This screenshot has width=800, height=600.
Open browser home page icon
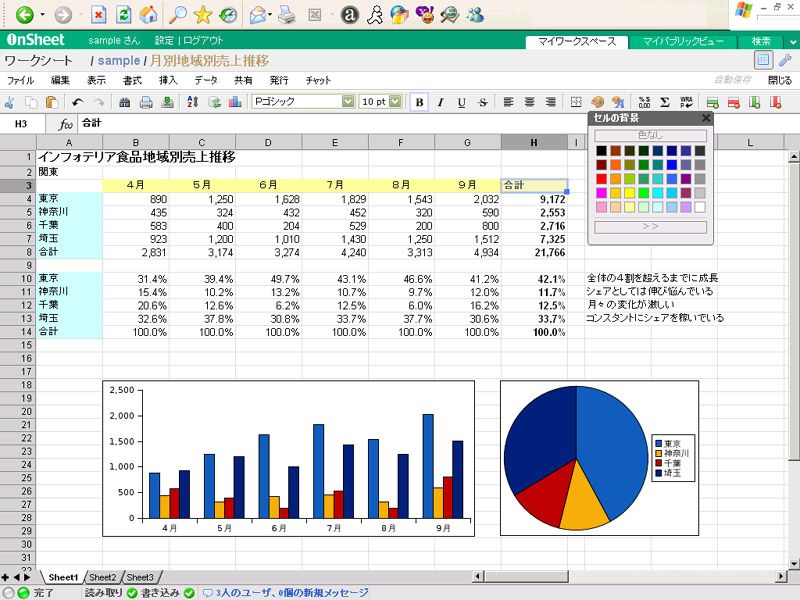(148, 15)
